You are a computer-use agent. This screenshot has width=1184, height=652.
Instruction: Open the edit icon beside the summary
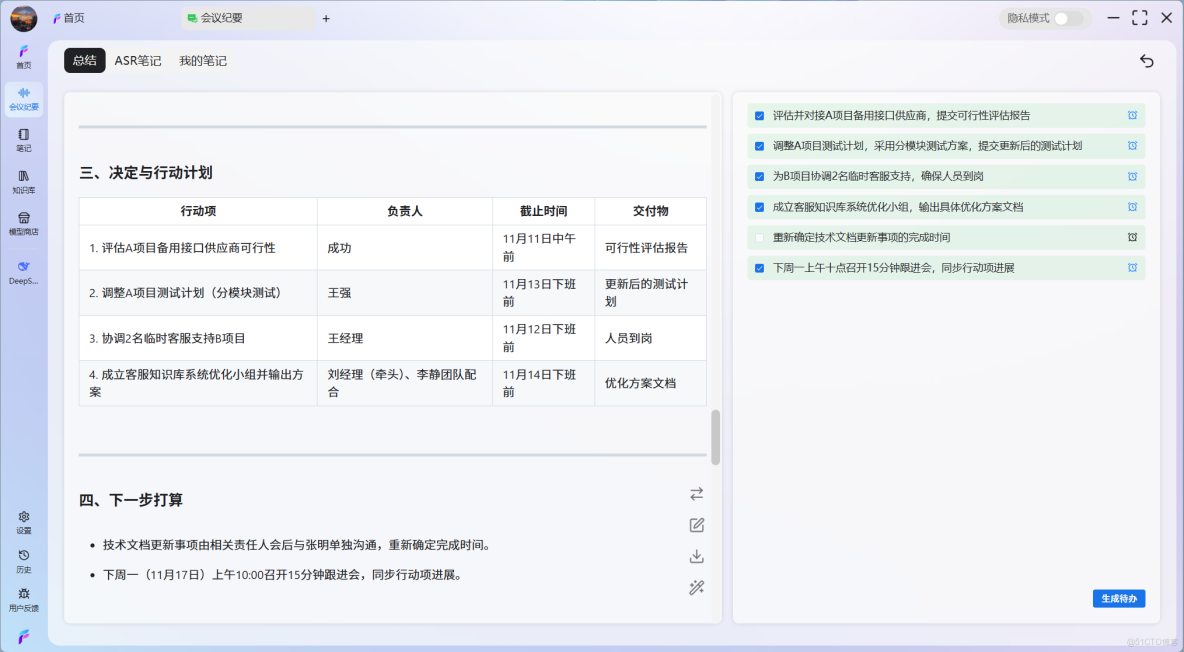point(696,524)
